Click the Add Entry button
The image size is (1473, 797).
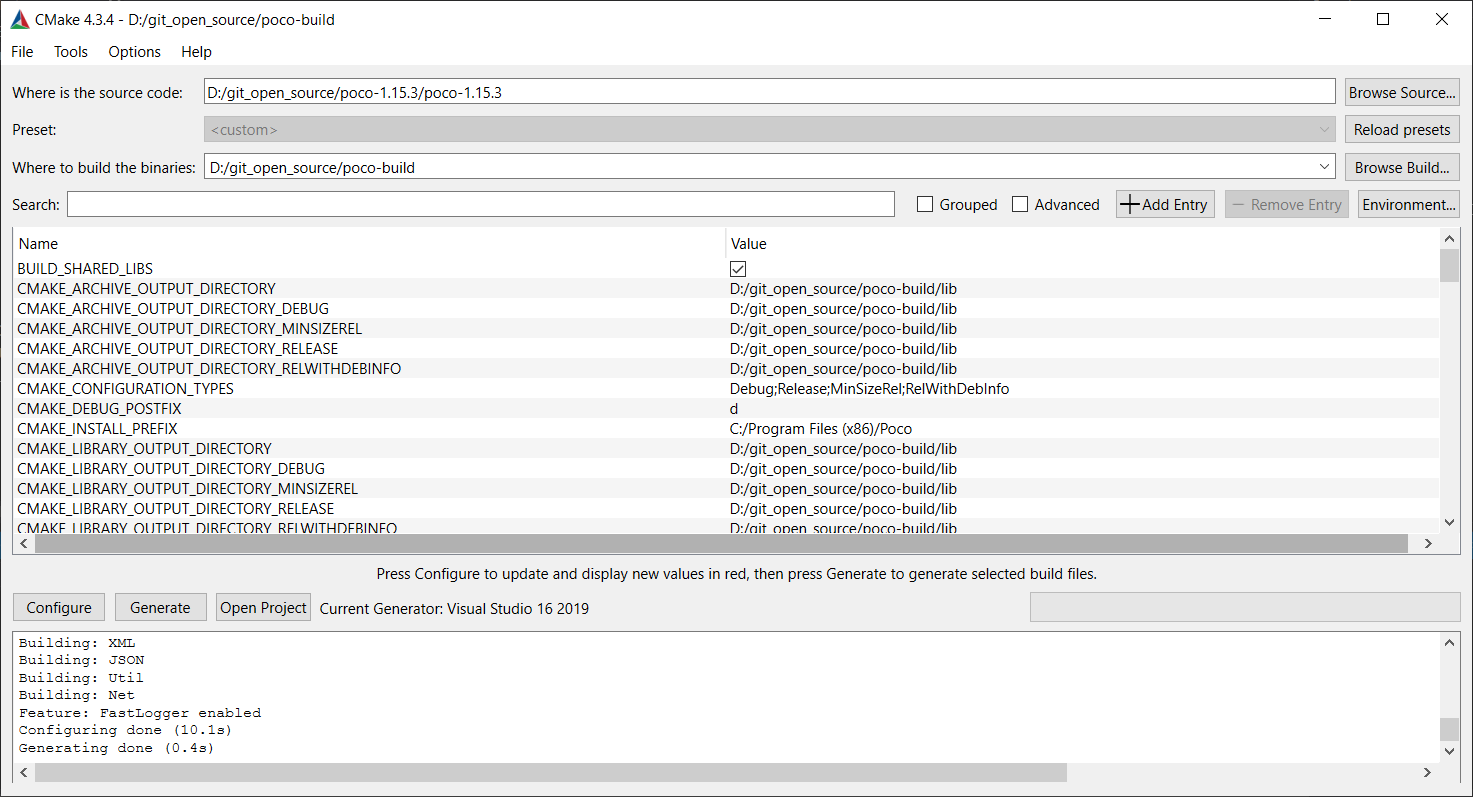(x=1165, y=204)
